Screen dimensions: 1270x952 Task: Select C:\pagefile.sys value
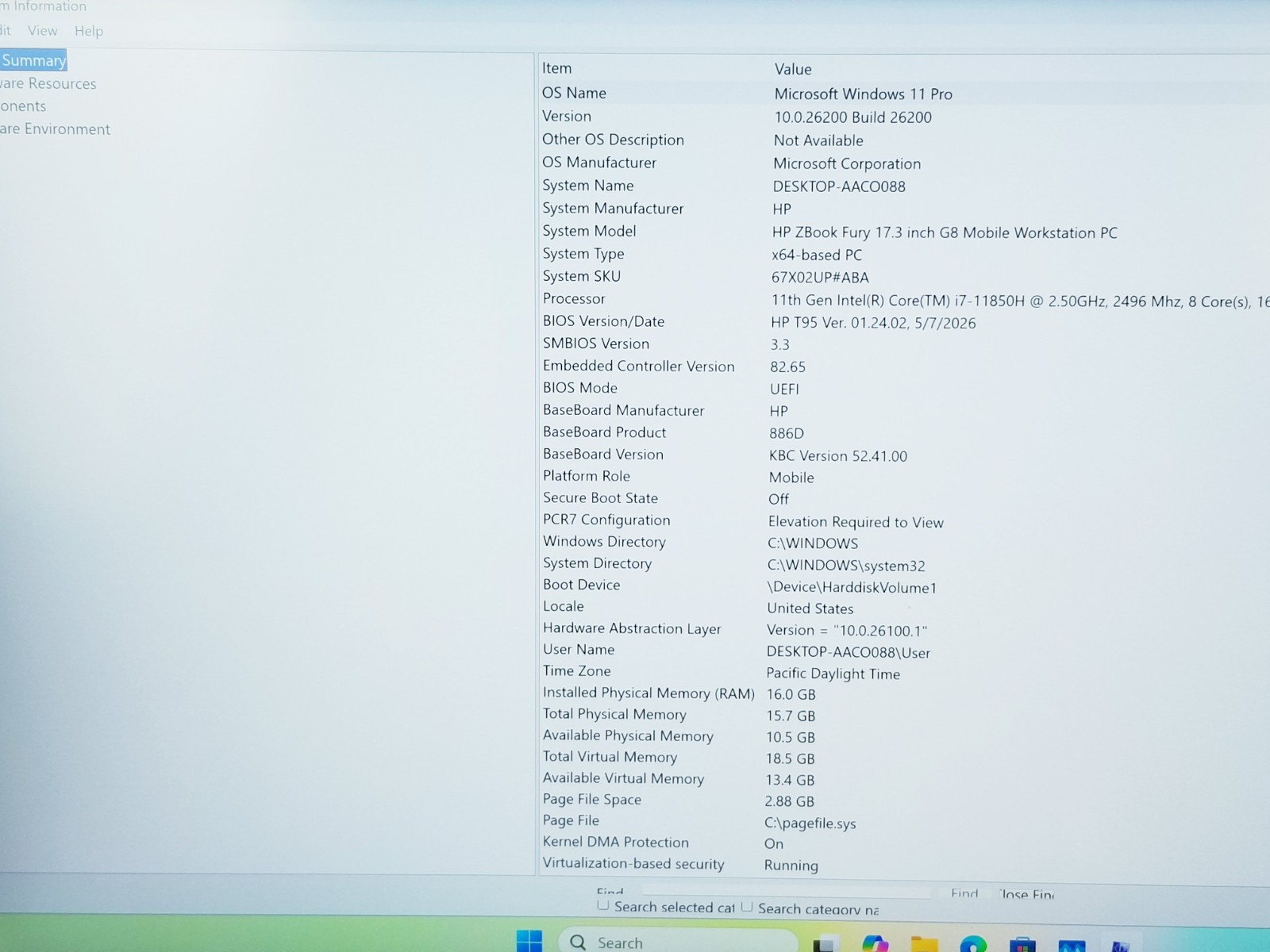[810, 823]
